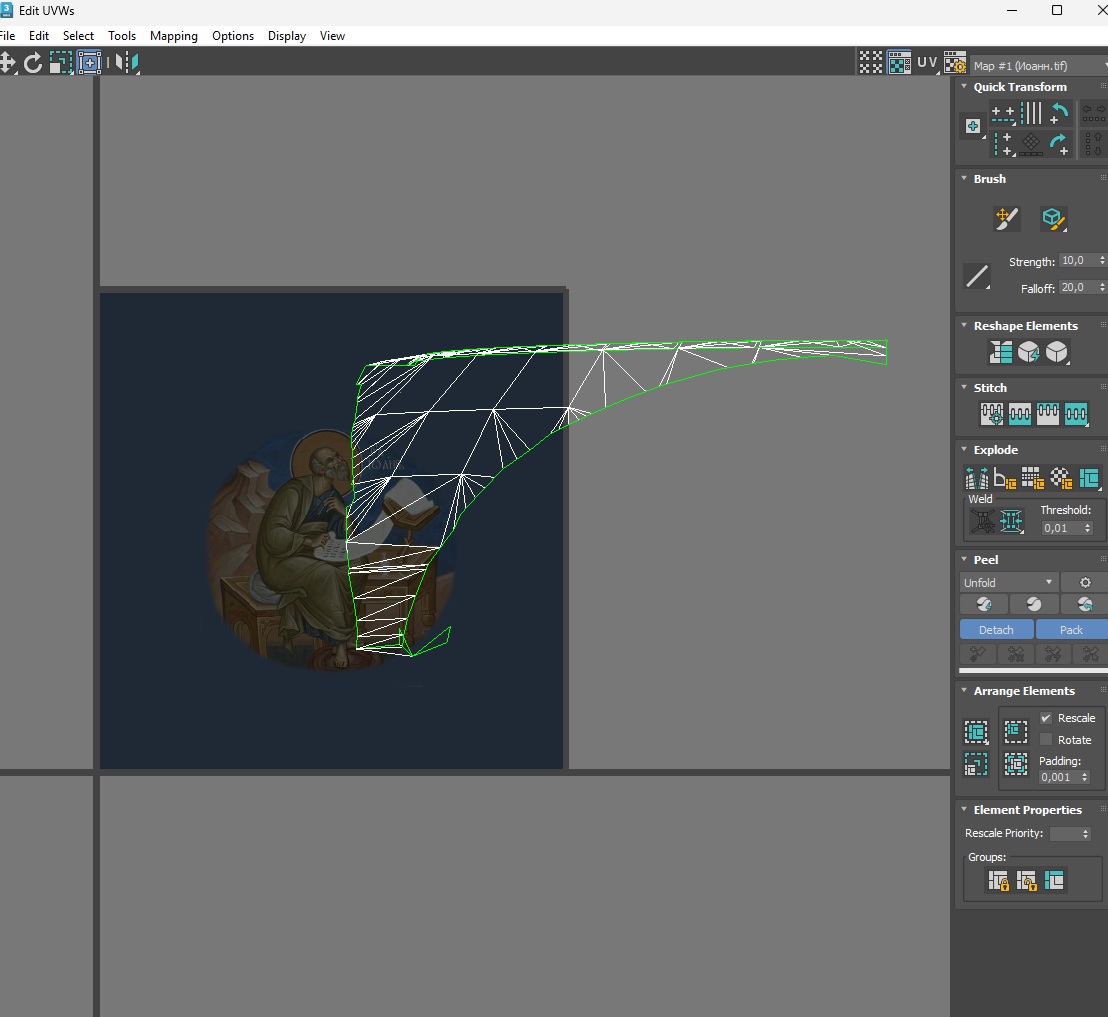Open the Map #1 (Иоанн.tif) texture dropdown
This screenshot has height=1017, width=1108.
click(x=1039, y=66)
